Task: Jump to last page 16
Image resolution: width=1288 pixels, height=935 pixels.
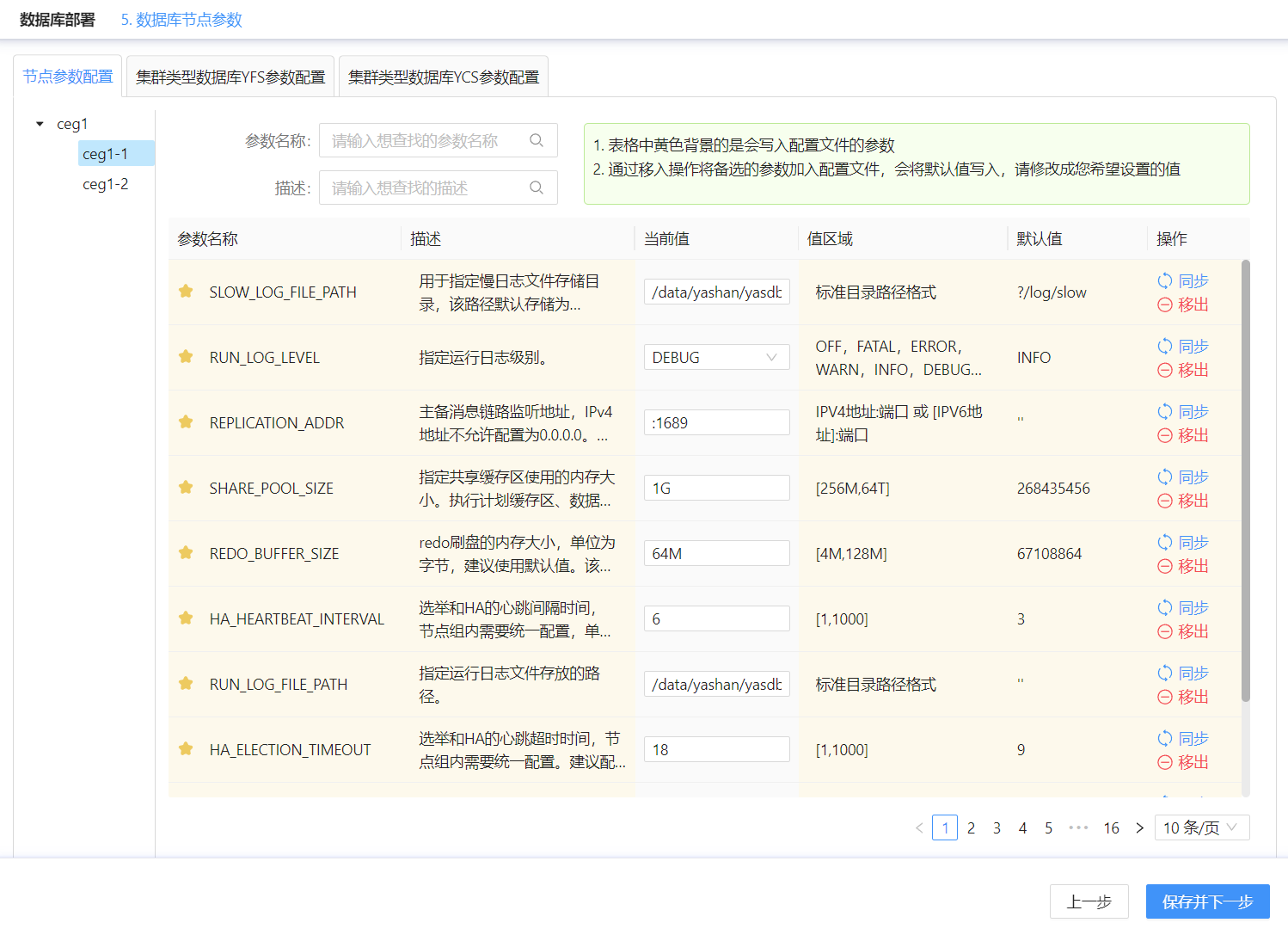Action: click(1111, 827)
